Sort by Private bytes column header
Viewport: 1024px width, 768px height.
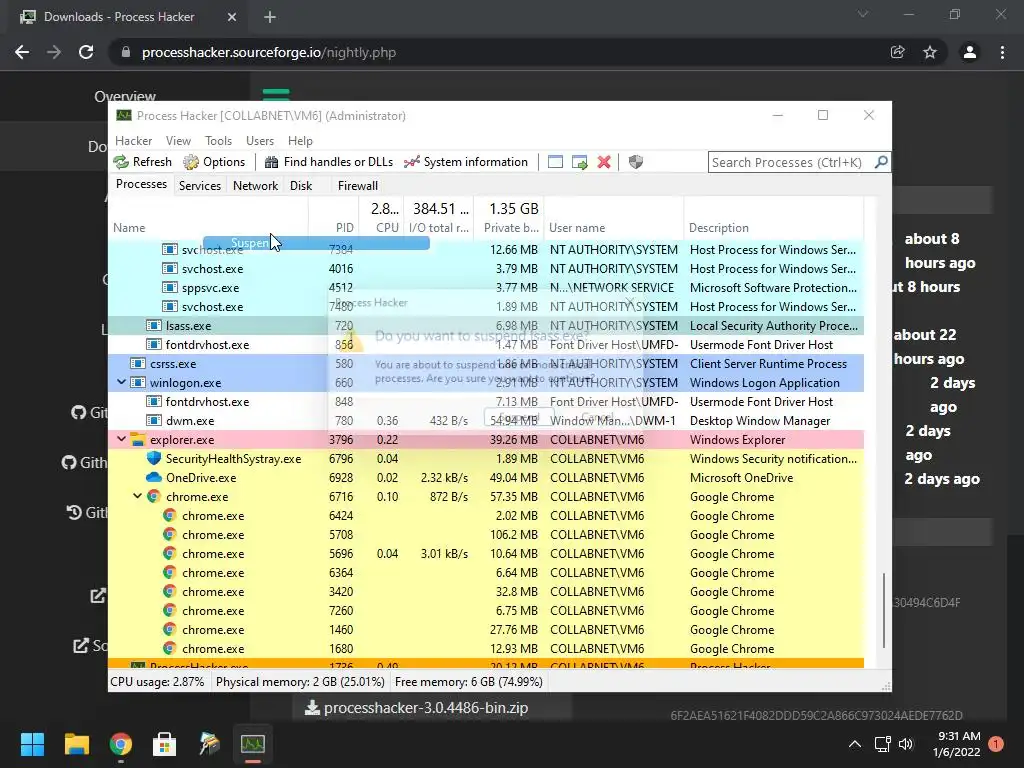click(x=511, y=227)
